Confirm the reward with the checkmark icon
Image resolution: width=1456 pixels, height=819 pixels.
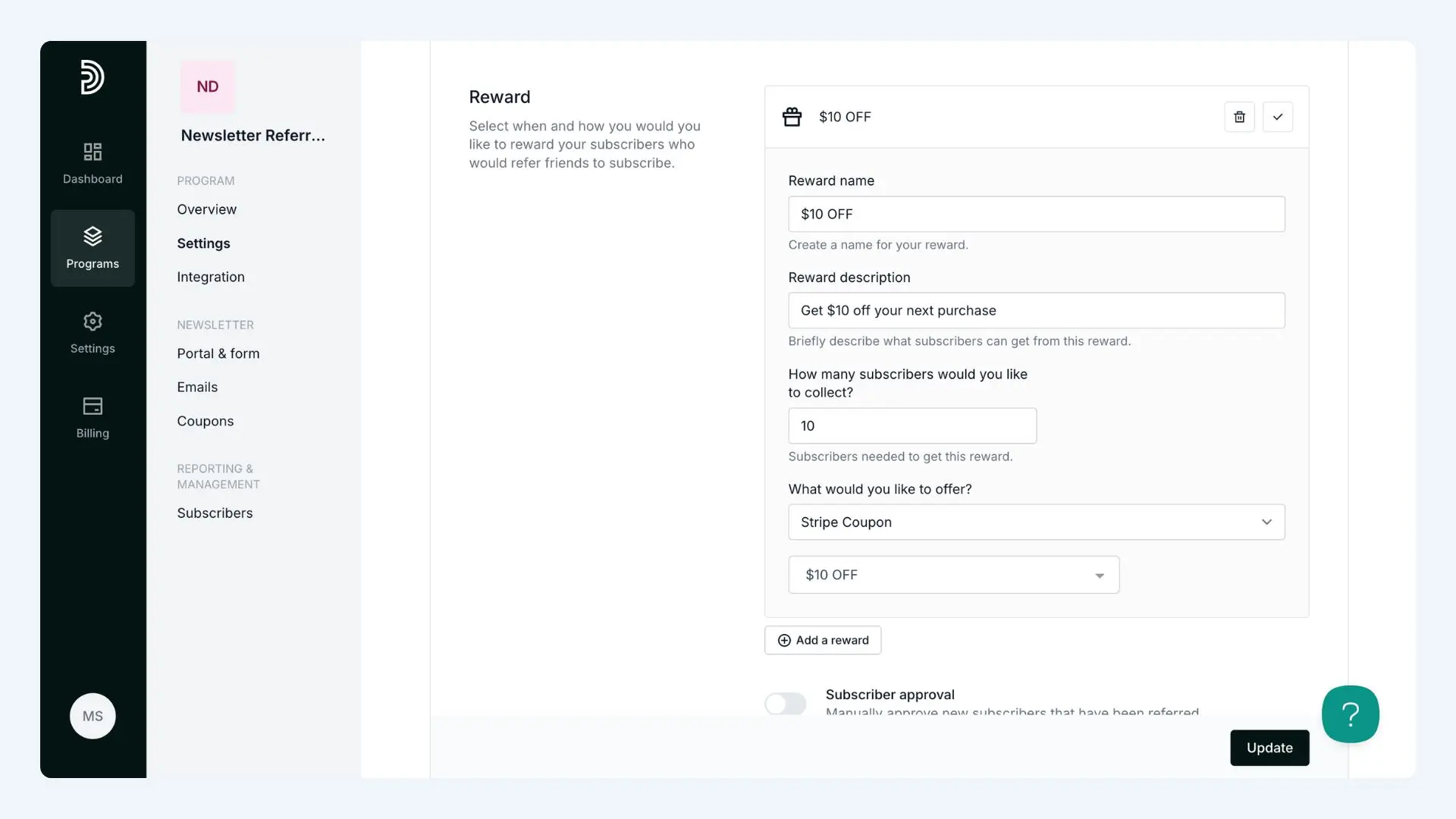[1278, 117]
